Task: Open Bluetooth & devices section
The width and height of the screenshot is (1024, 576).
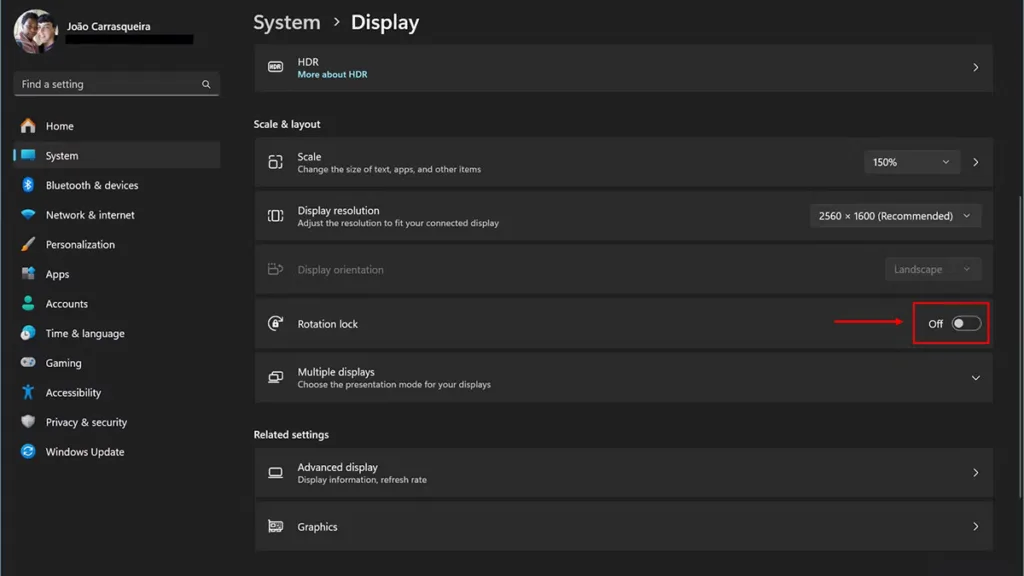Action: (x=117, y=185)
